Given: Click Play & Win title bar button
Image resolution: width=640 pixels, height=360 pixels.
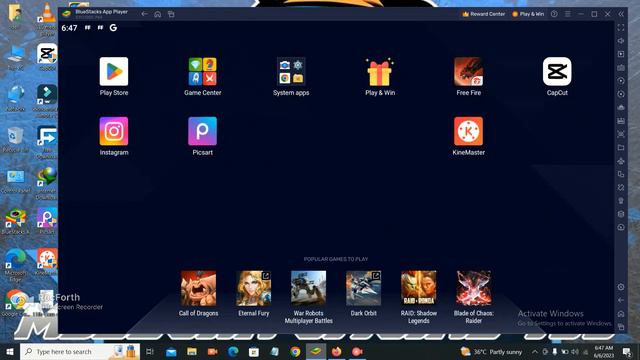Looking at the screenshot, I should pos(528,14).
